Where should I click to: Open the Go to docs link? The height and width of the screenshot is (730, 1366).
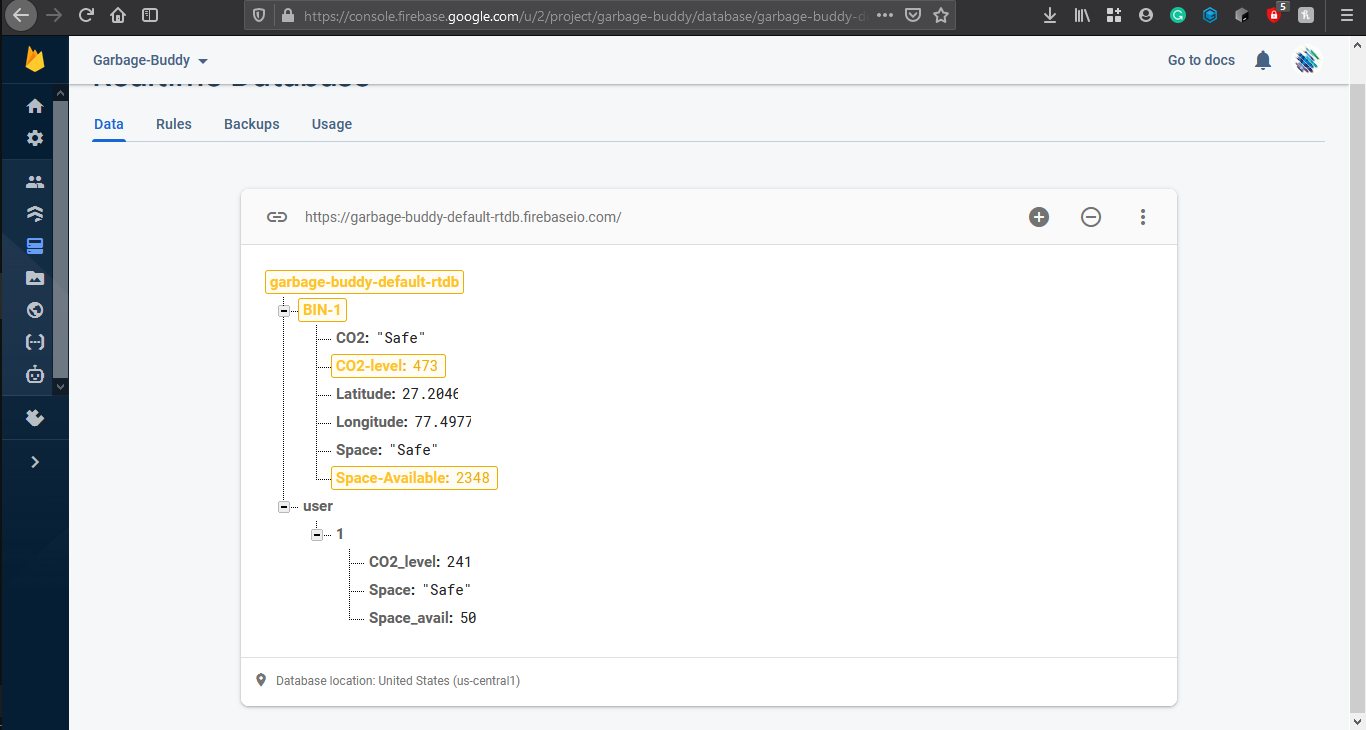click(x=1201, y=60)
